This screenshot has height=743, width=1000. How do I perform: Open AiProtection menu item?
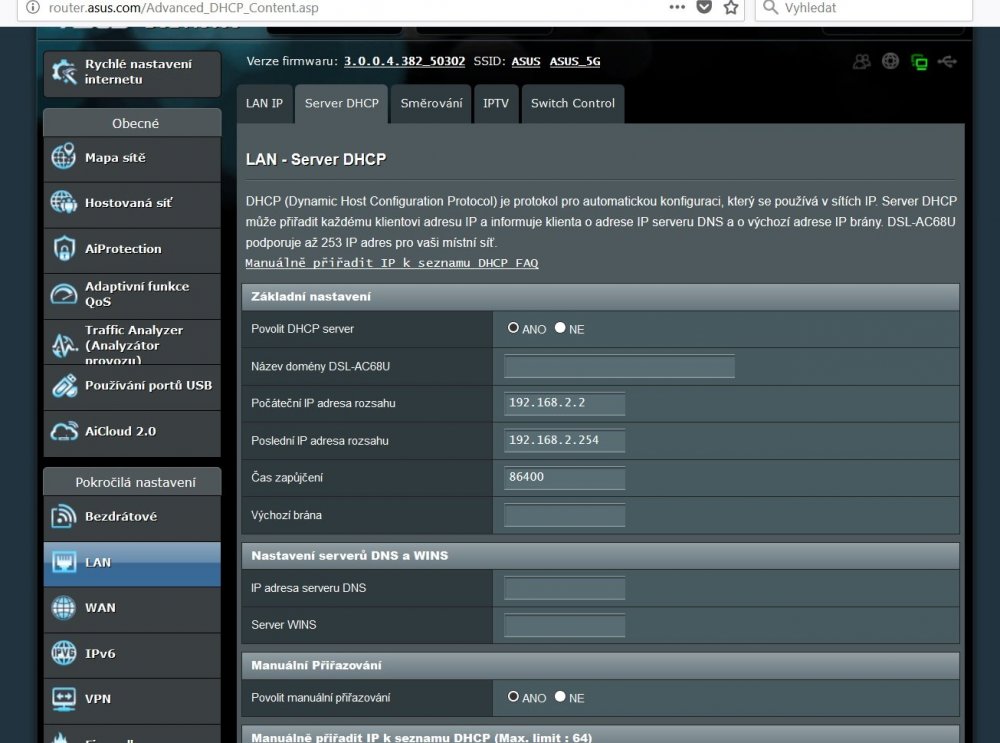132,249
